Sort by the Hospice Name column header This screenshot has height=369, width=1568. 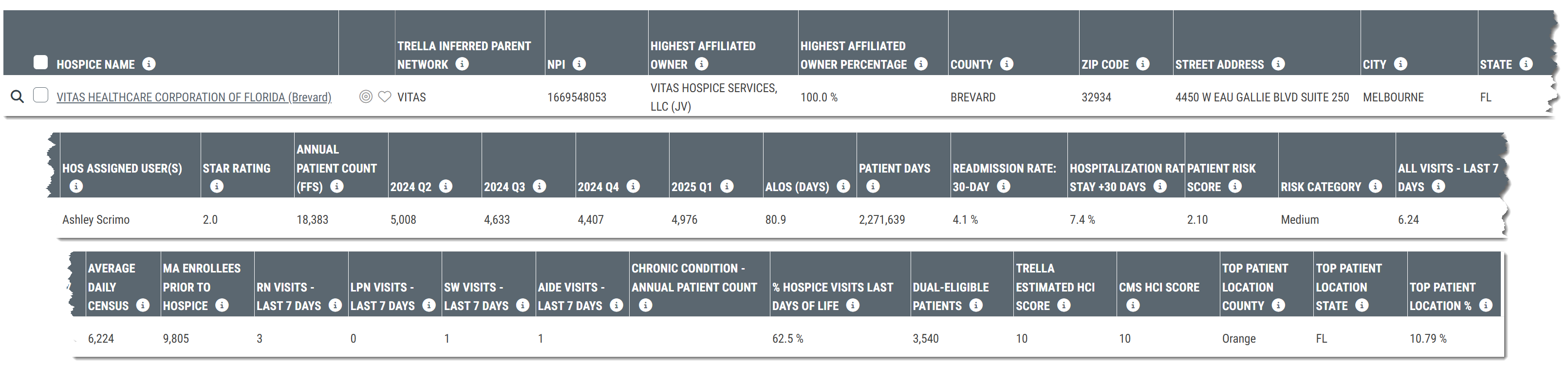(95, 64)
